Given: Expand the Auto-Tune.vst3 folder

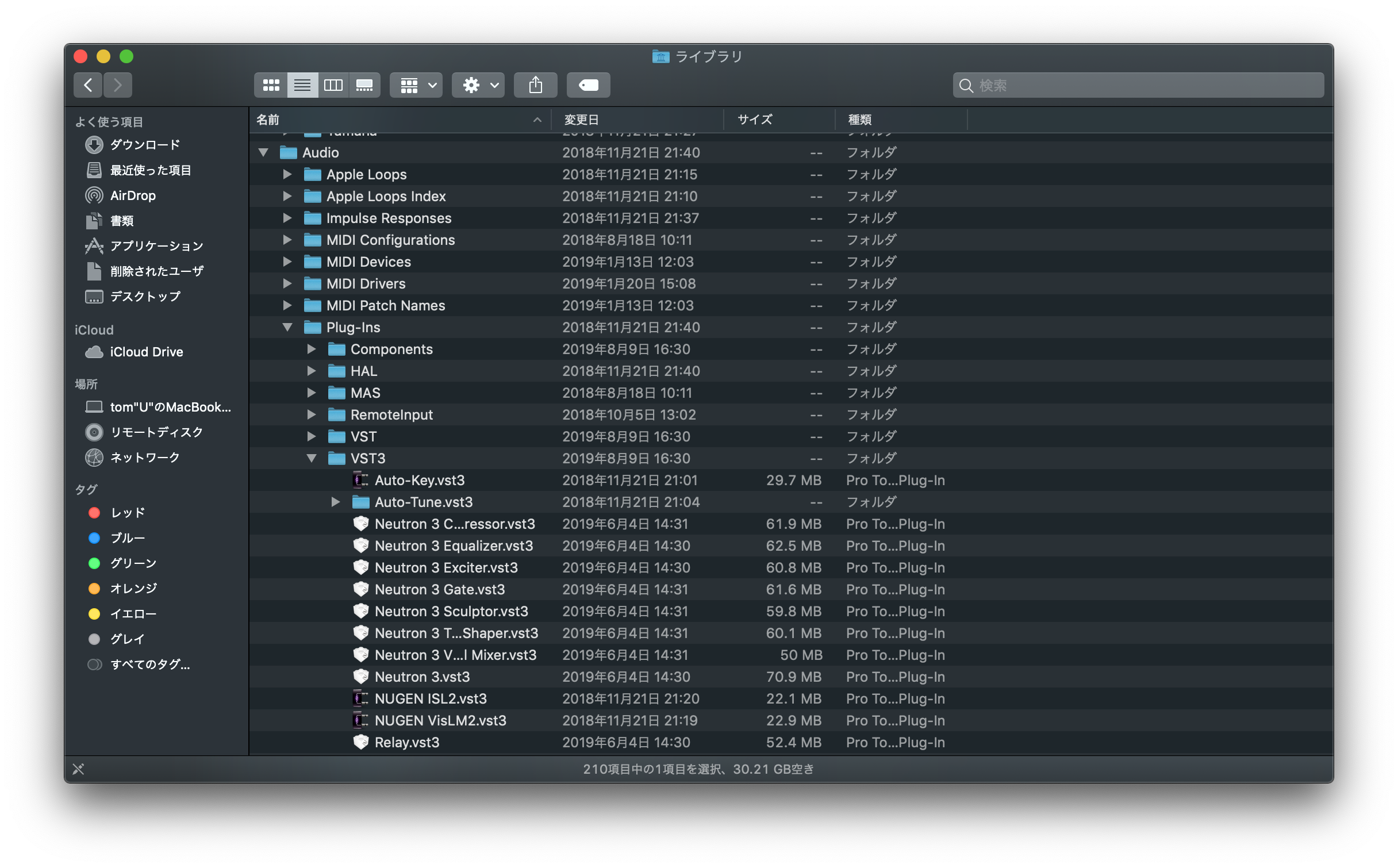Looking at the screenshot, I should tap(336, 502).
